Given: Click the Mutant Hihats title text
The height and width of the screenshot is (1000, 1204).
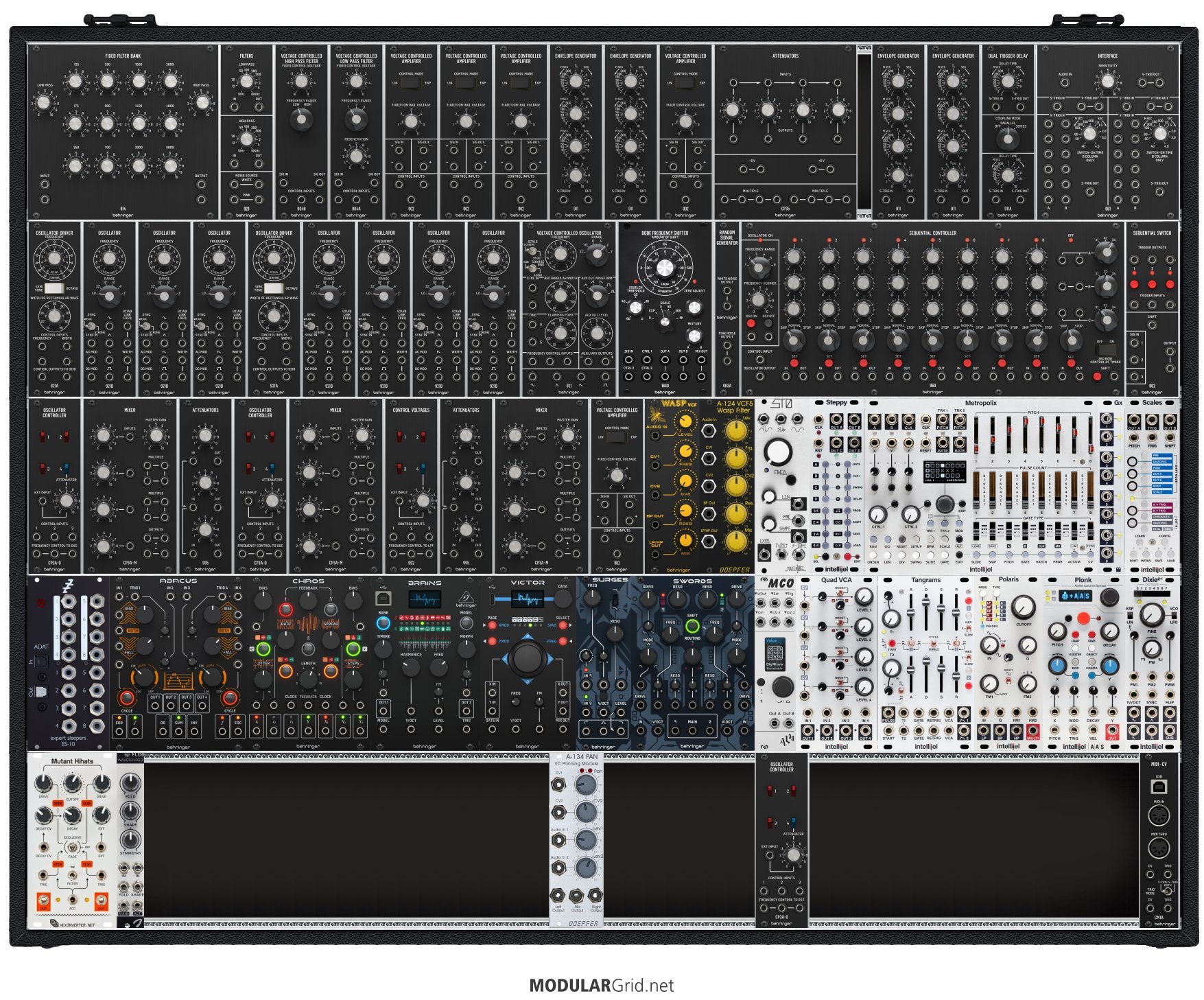Looking at the screenshot, I should tap(72, 761).
